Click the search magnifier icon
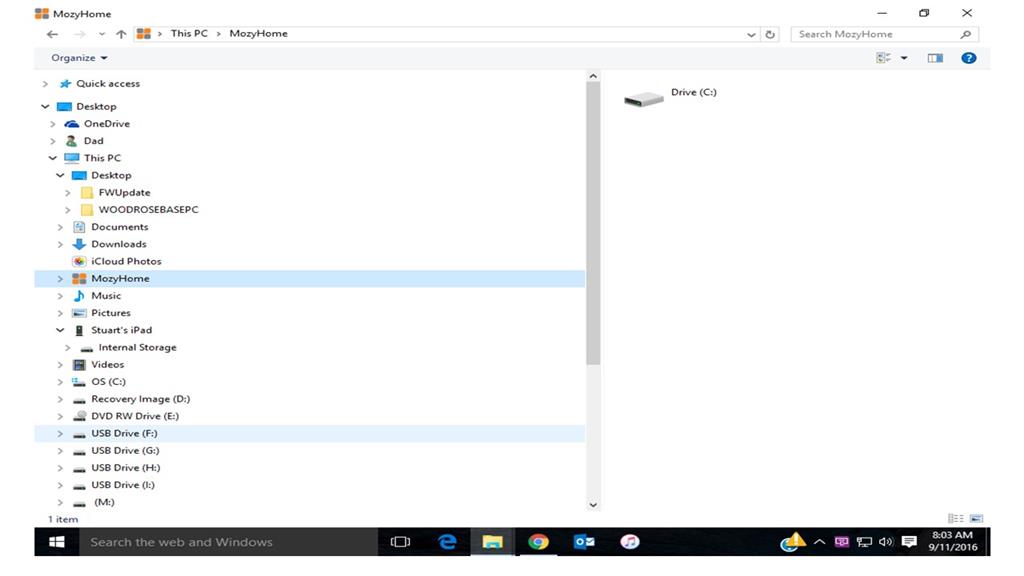The height and width of the screenshot is (576, 1024). click(x=966, y=34)
